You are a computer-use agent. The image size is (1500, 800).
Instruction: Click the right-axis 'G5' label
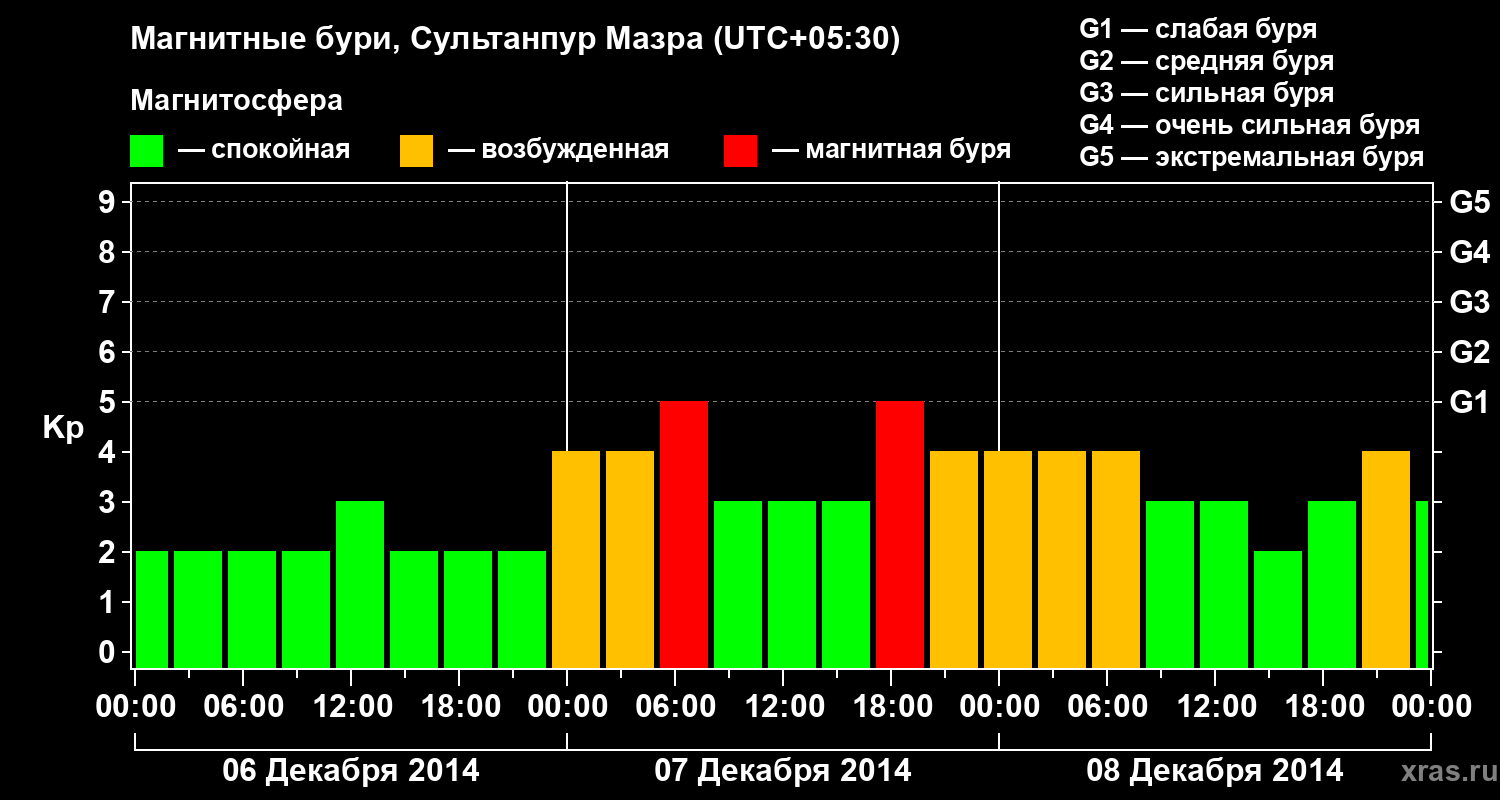pyautogui.click(x=1469, y=202)
